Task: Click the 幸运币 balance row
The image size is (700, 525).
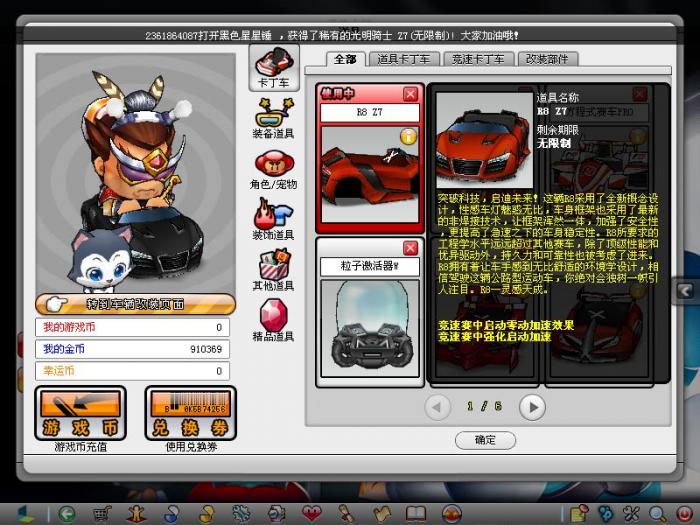Action: (x=132, y=371)
